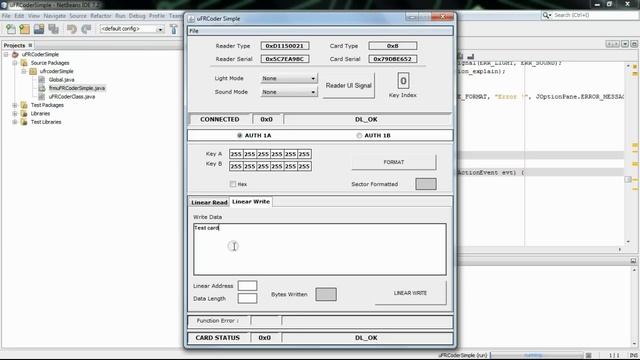The width and height of the screenshot is (640, 360).
Task: Collapse the Source Packages tree node
Action: click(x=15, y=63)
